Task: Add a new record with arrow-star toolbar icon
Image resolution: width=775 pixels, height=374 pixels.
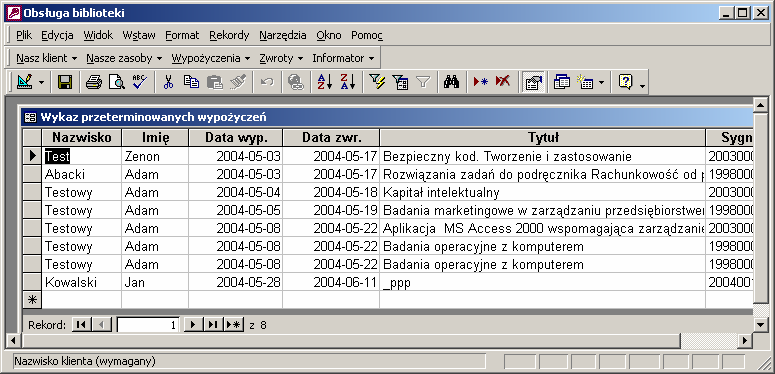Action: [480, 82]
